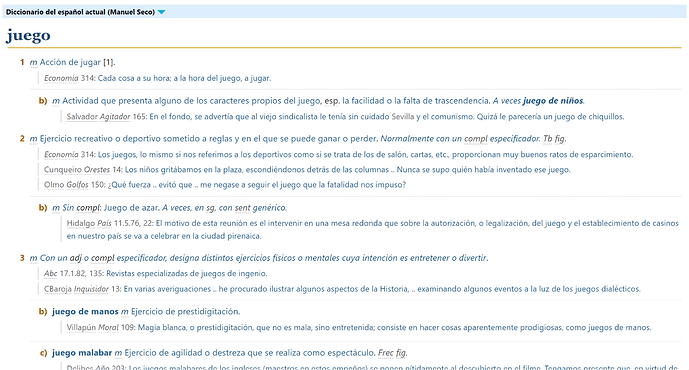689x370 pixels.
Task: Click the bold entry 'juego de manos'
Action: tap(85, 312)
